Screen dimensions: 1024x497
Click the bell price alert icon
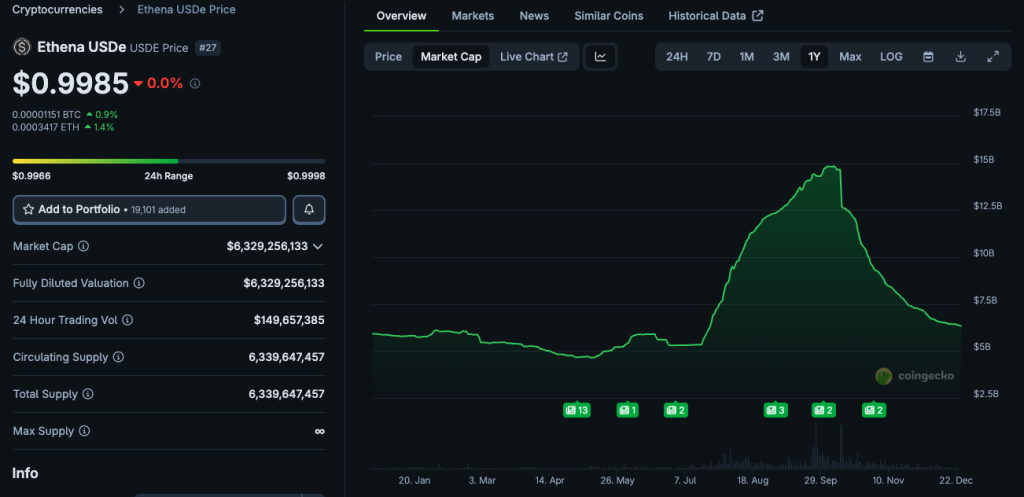(309, 210)
